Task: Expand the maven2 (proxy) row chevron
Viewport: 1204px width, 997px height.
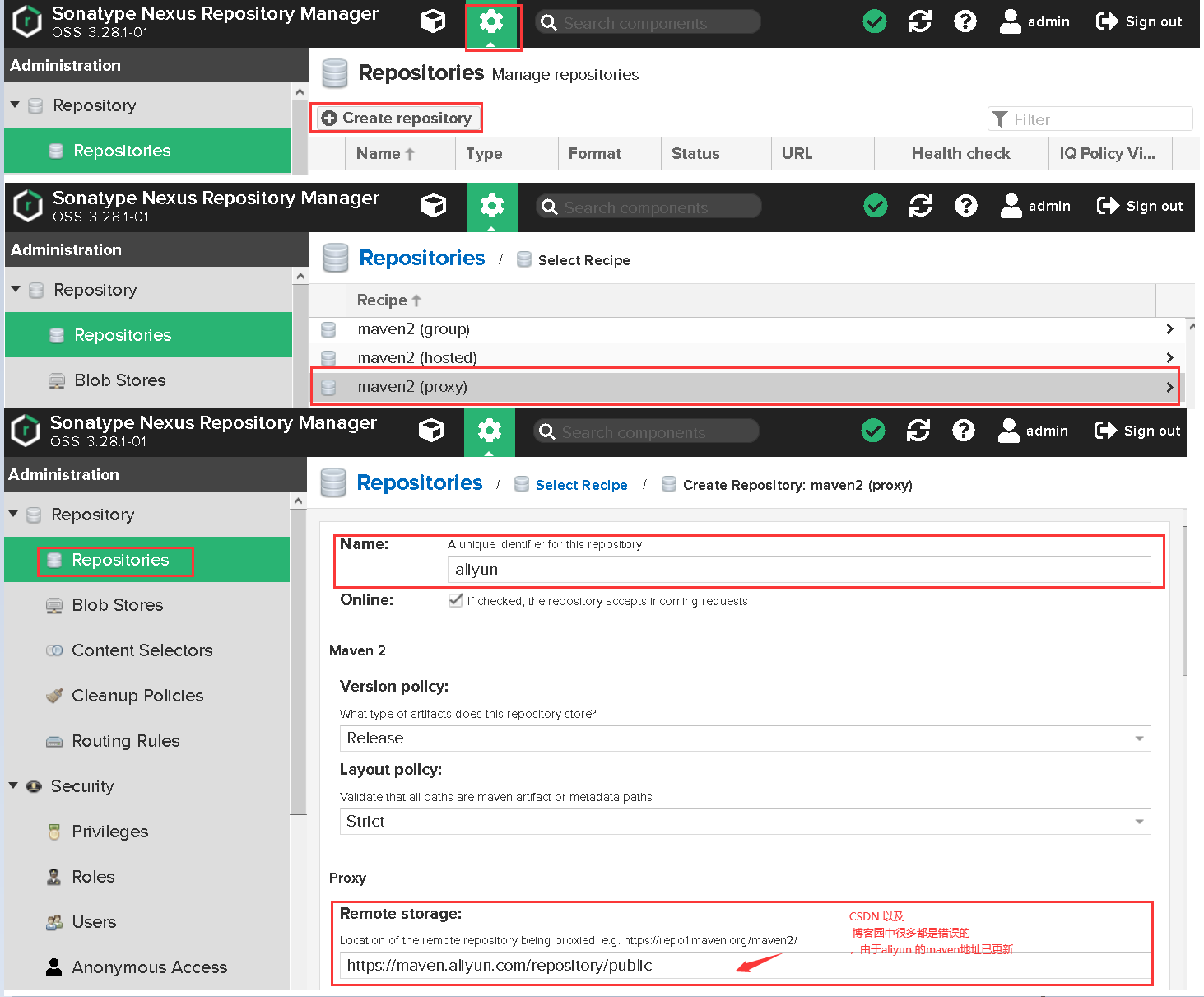Action: click(1169, 387)
